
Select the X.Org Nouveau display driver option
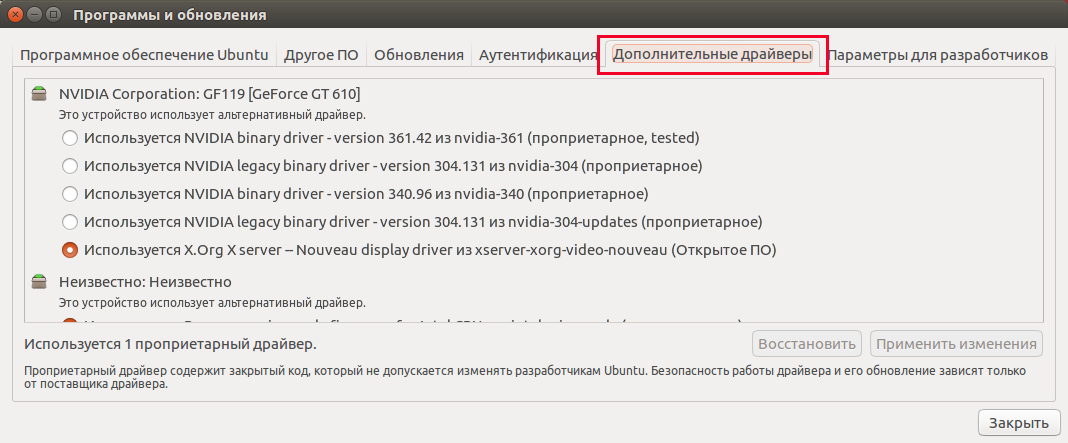(70, 249)
